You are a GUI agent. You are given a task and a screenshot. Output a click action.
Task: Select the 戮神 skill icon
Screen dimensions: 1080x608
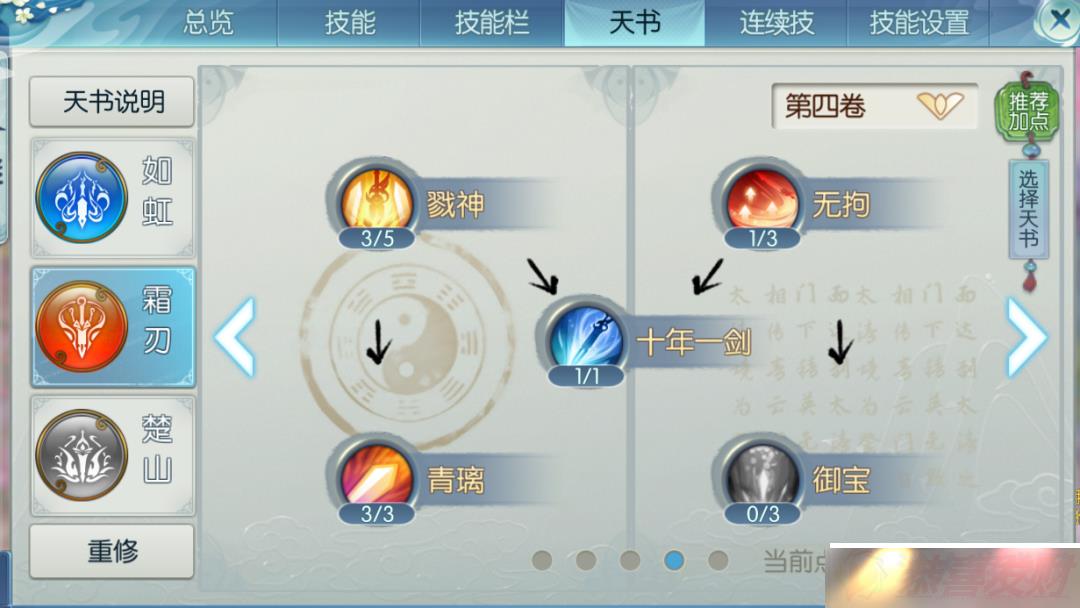tap(377, 202)
